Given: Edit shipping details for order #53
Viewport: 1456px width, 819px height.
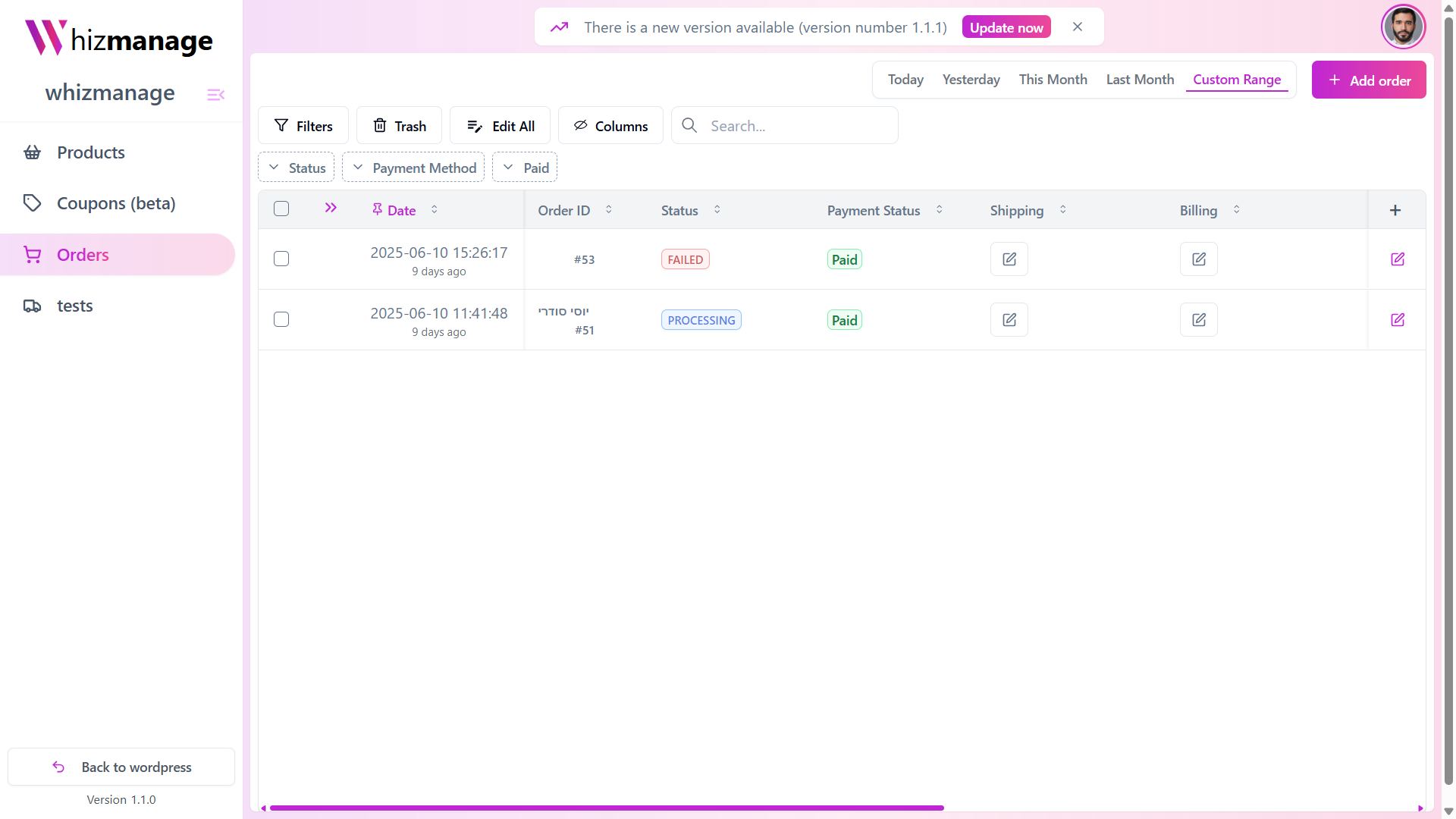Looking at the screenshot, I should (x=1009, y=259).
